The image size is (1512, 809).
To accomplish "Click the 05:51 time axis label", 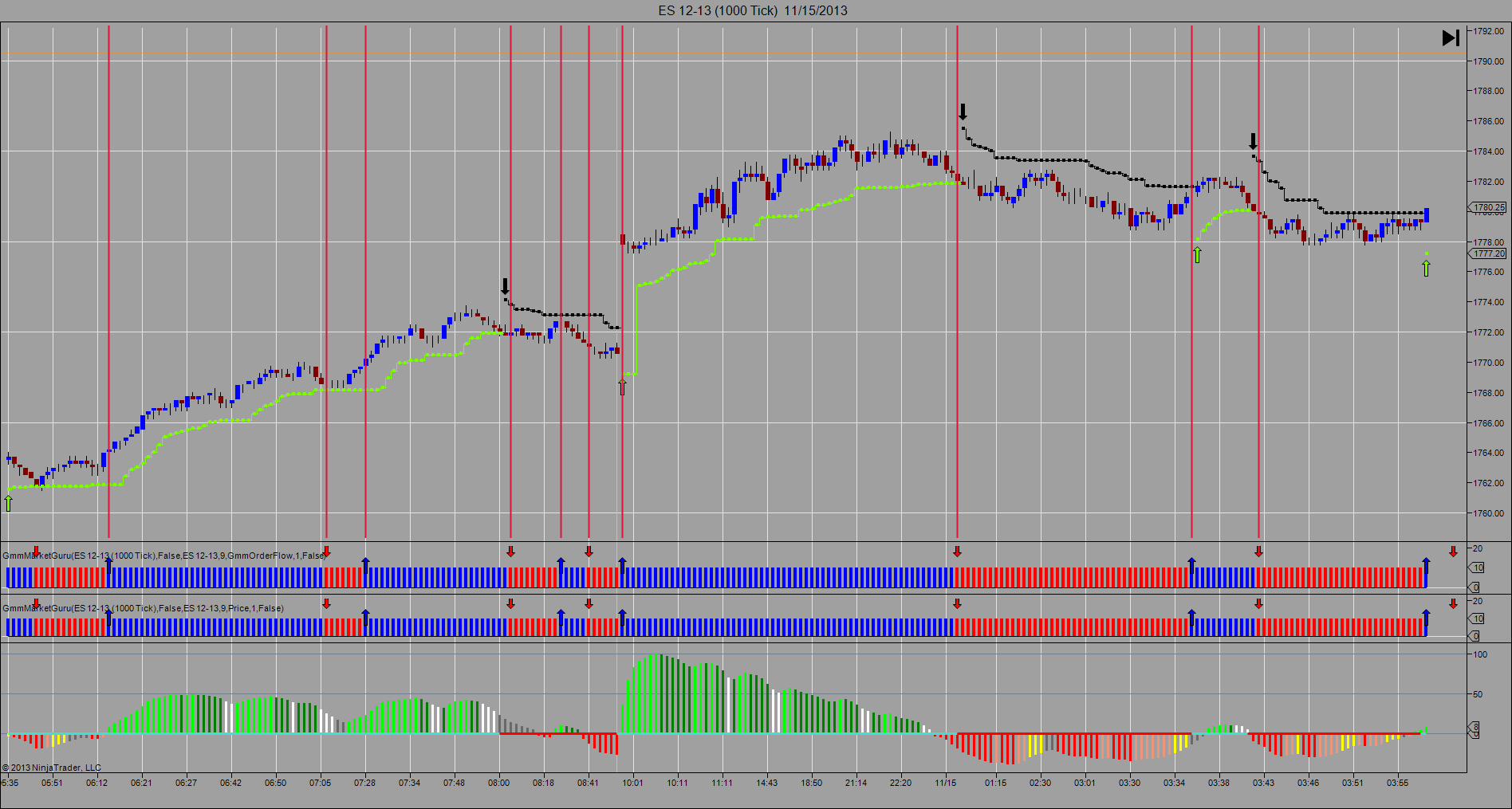I will click(53, 783).
